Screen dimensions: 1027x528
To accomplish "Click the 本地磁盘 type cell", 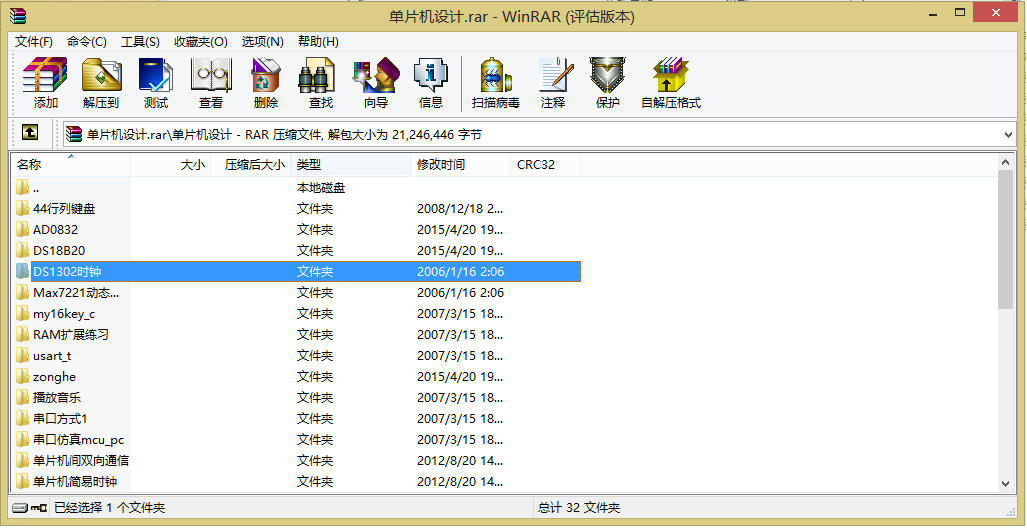I will click(321, 188).
